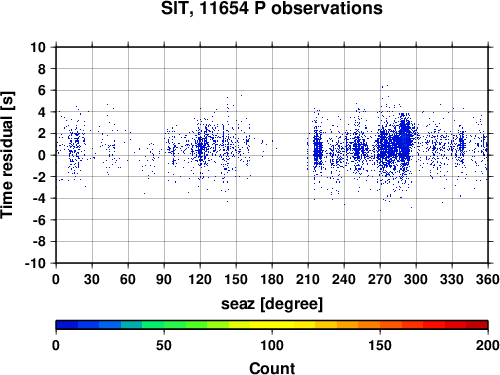Image resolution: width=500 pixels, height=375 pixels.
Task: Click the x-axis tick label 180
Action: pos(272,279)
